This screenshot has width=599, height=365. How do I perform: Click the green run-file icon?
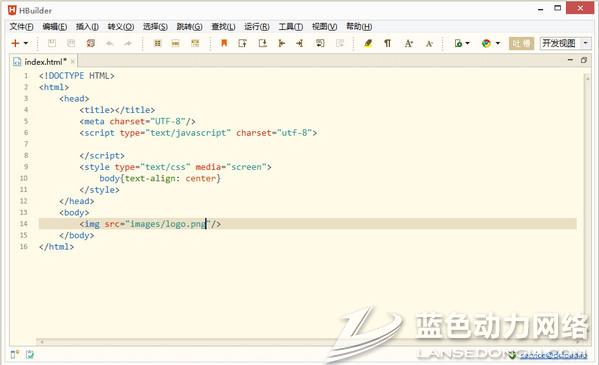click(458, 43)
